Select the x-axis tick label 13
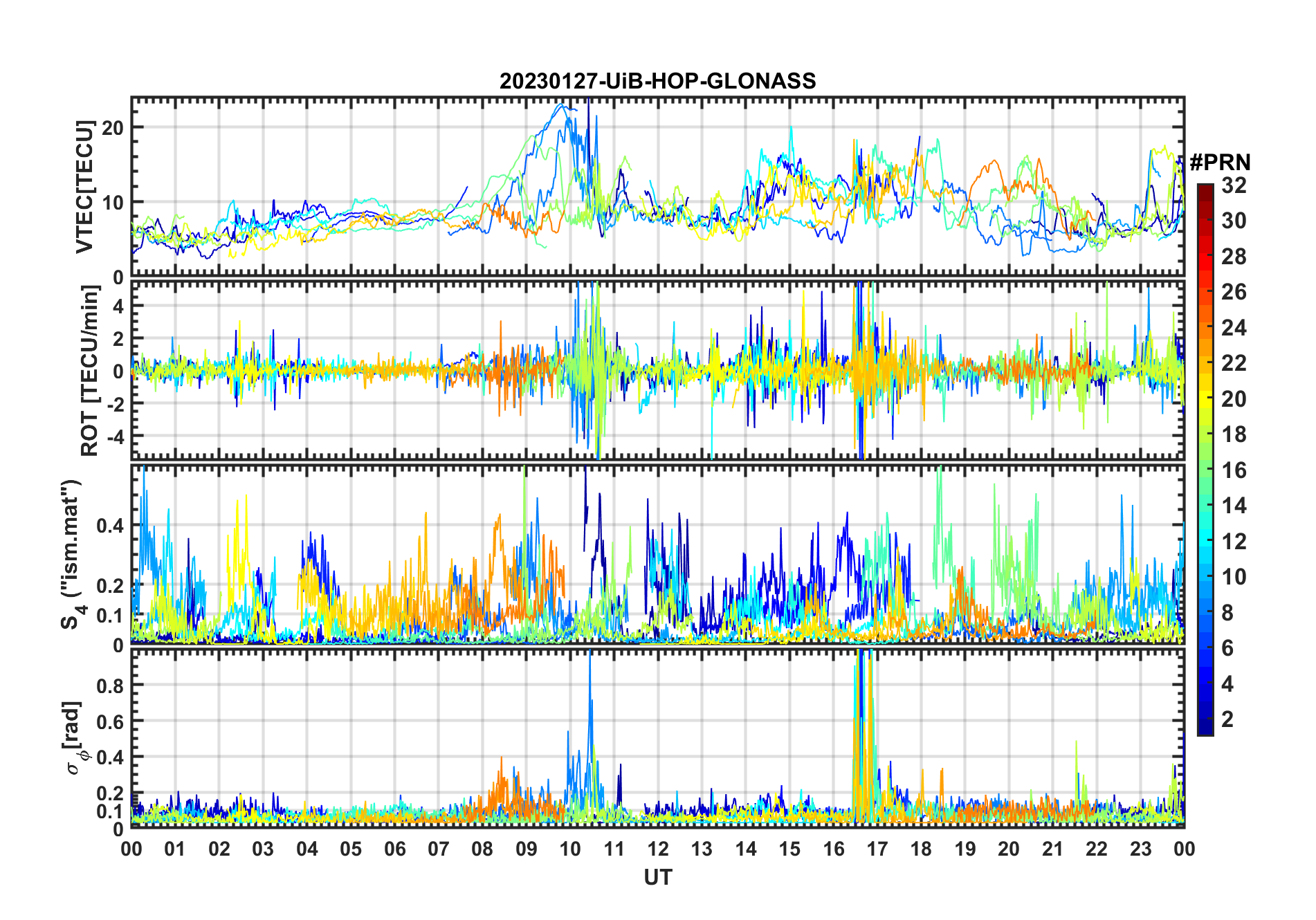Image resolution: width=1316 pixels, height=920 pixels. tap(702, 849)
